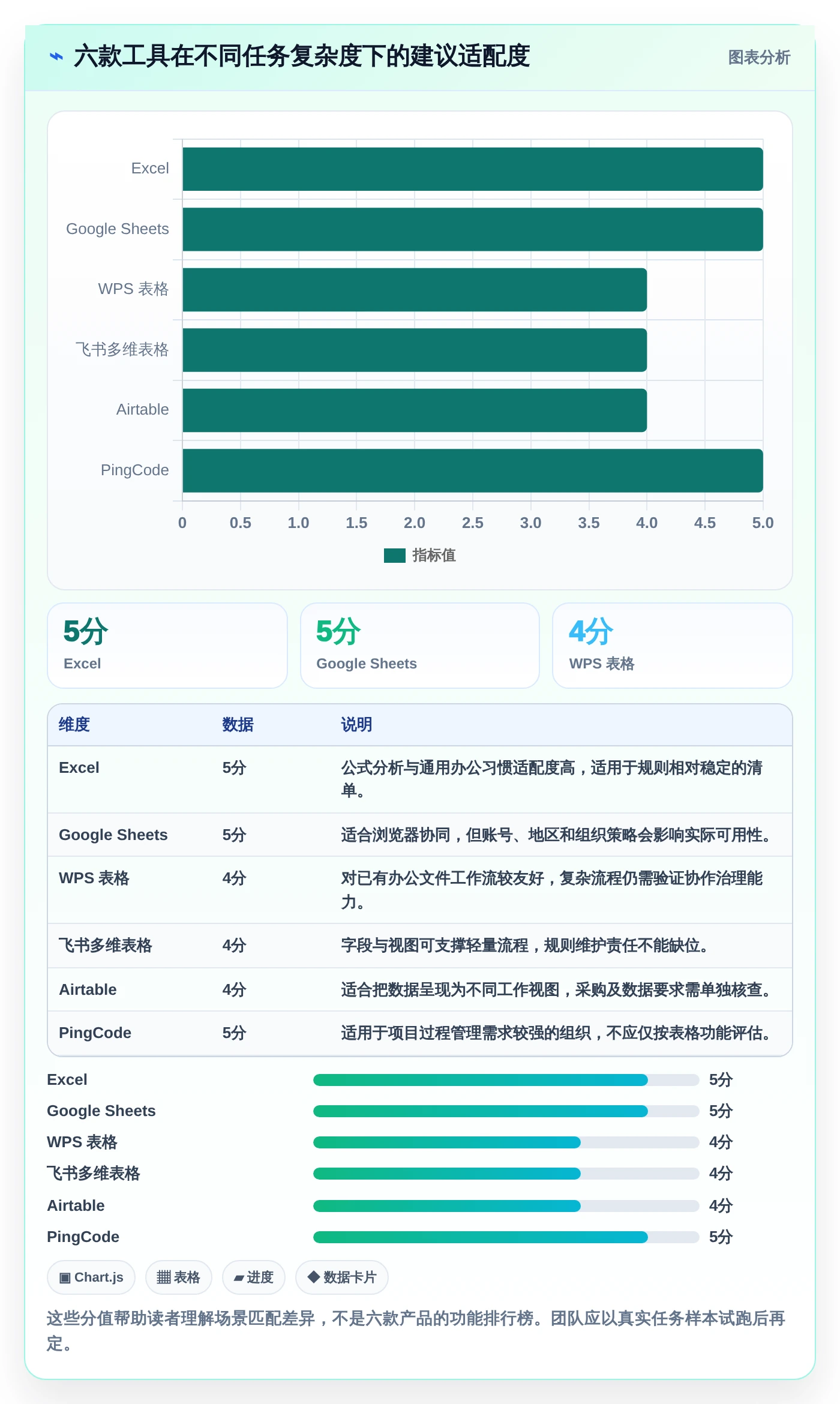Click the Excel cell in the table
The width and height of the screenshot is (840, 1404).
tap(79, 768)
